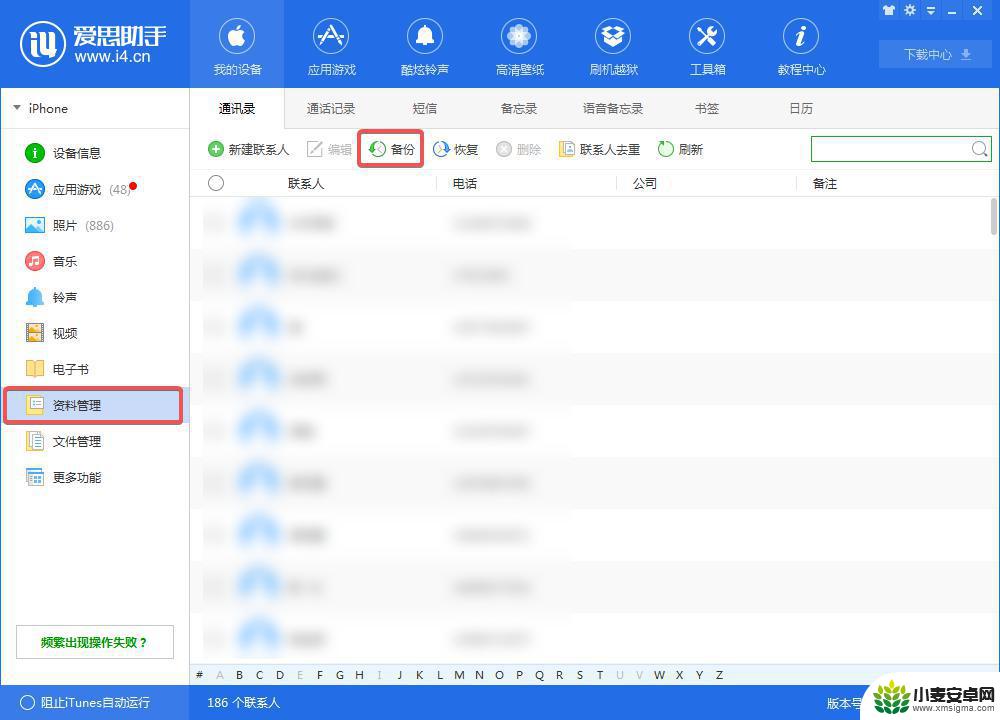Jump to # in alphabet index
The height and width of the screenshot is (720, 1000).
[x=200, y=675]
